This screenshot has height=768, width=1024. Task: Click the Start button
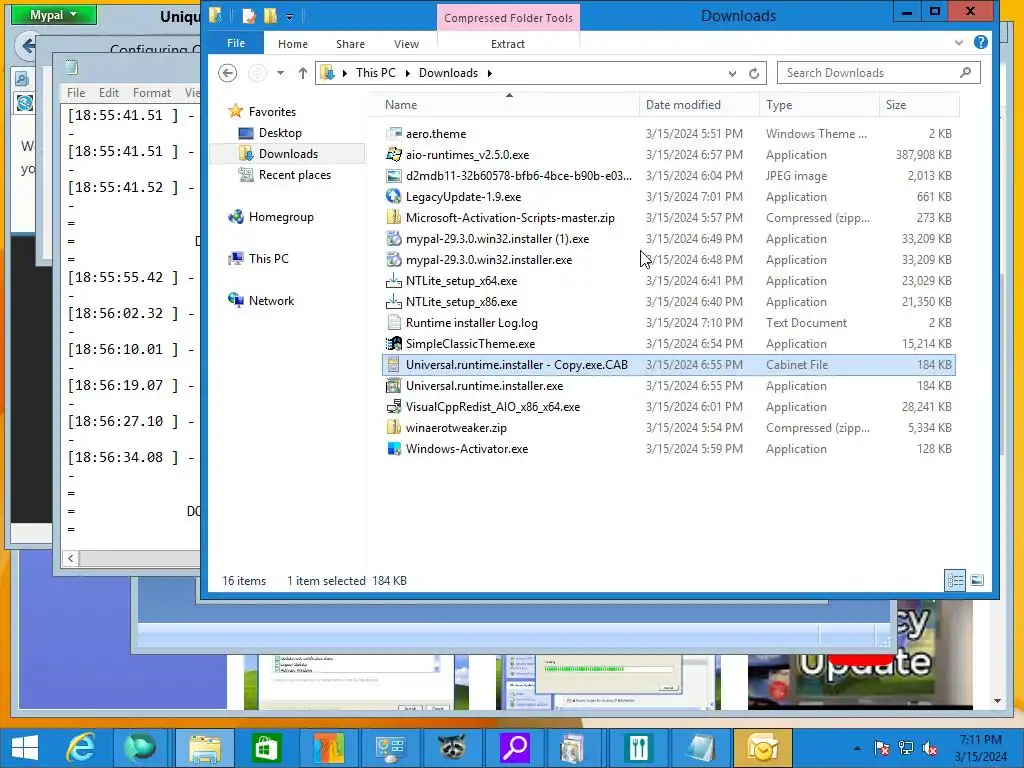tap(25, 748)
